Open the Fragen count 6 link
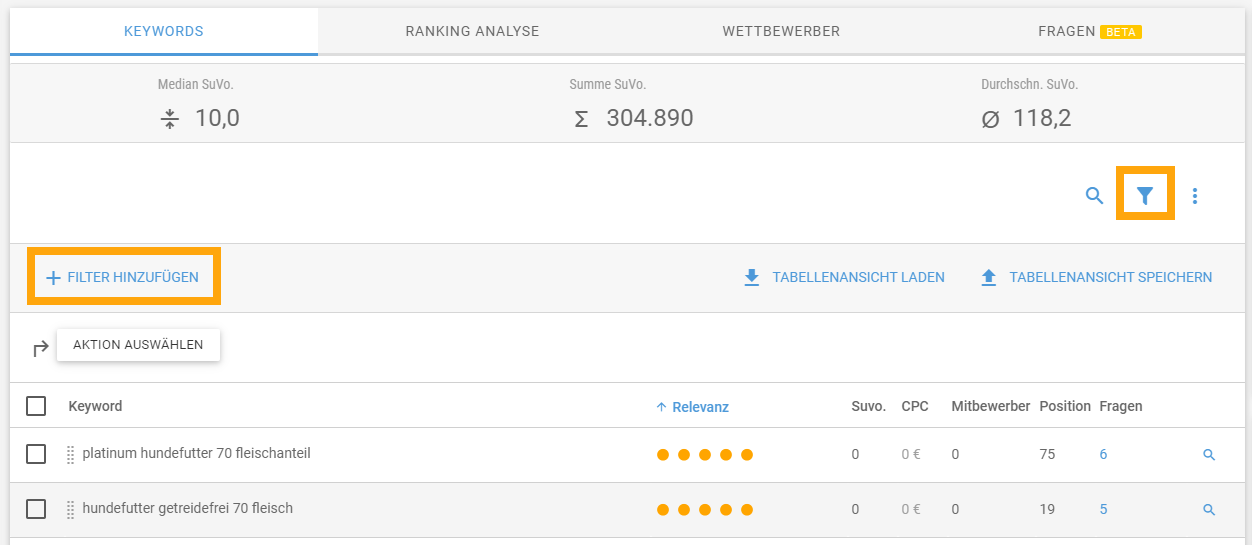Viewport: 1252px width, 545px height. coord(1103,454)
